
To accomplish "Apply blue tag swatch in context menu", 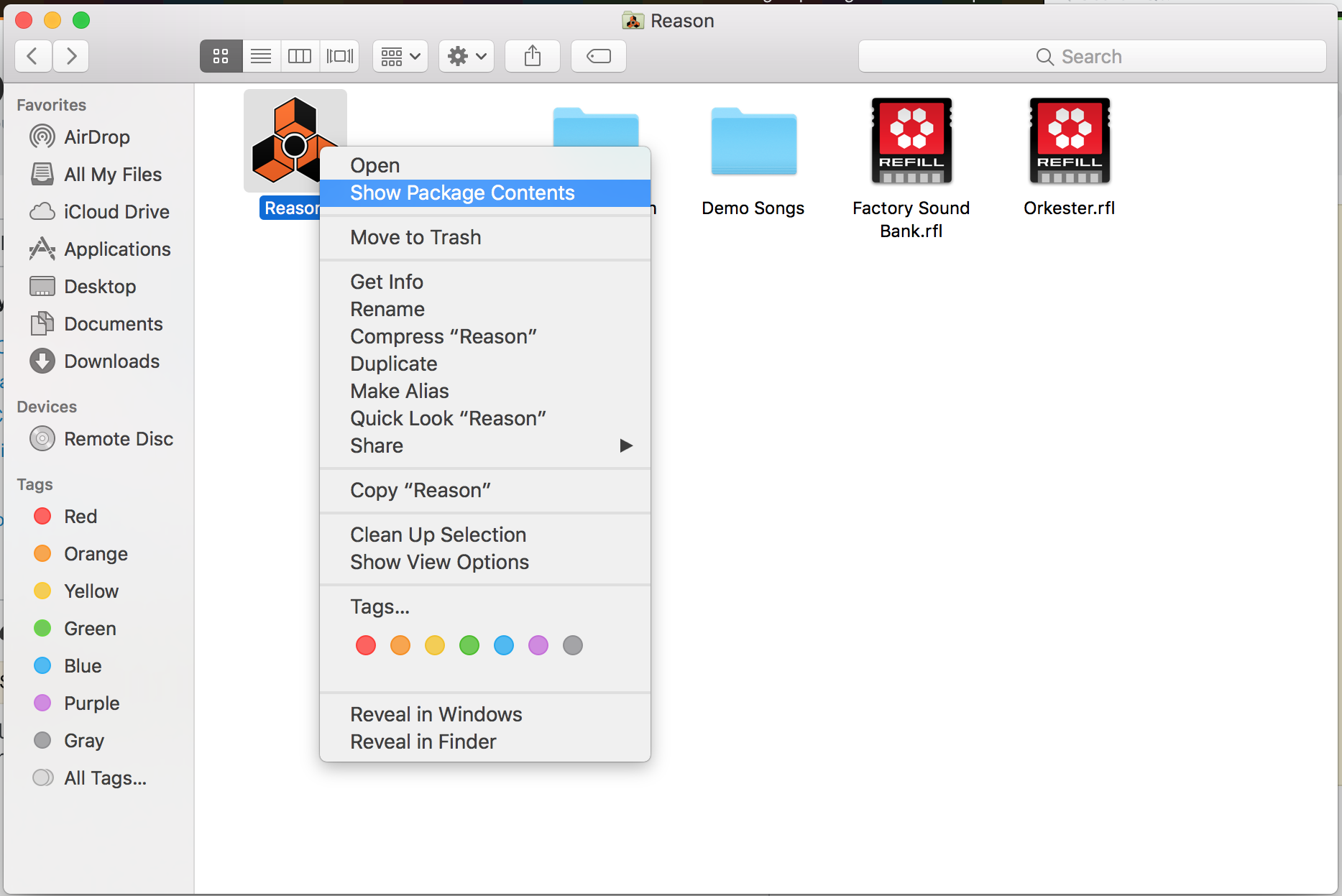I will [x=504, y=645].
